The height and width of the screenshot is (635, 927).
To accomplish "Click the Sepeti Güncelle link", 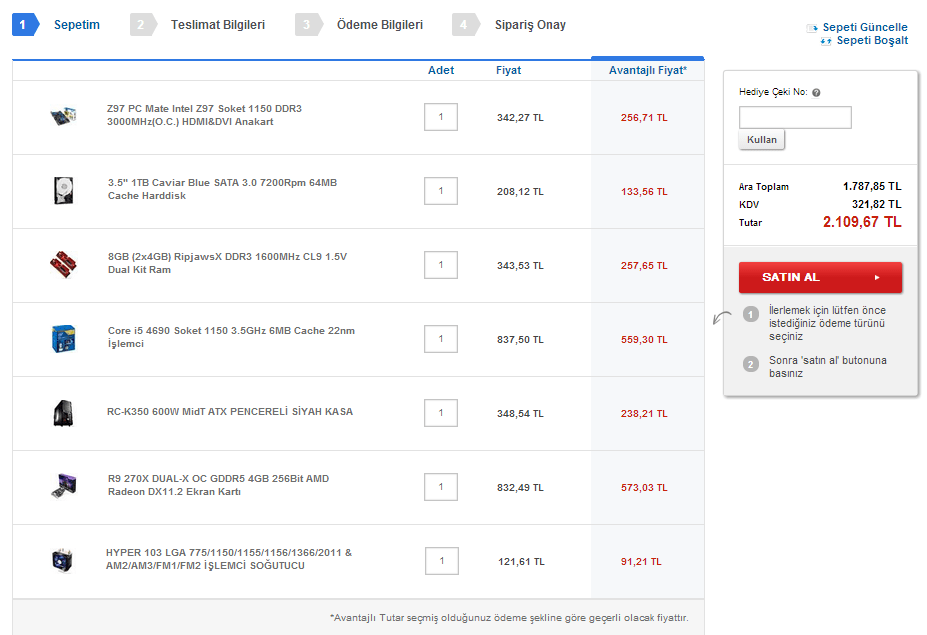I will (864, 27).
